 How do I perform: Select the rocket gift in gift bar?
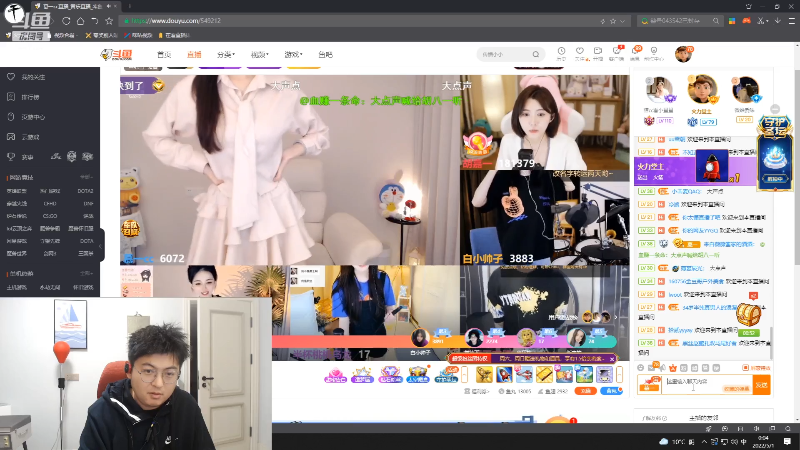point(504,375)
